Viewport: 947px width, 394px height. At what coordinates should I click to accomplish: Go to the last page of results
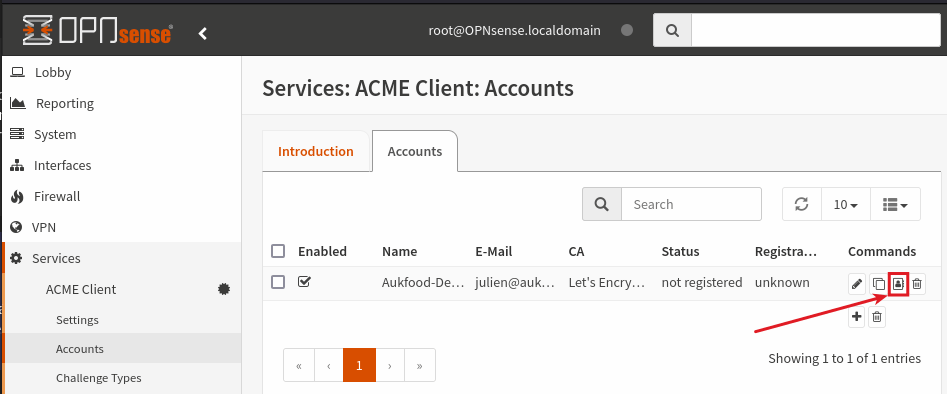pyautogui.click(x=420, y=365)
